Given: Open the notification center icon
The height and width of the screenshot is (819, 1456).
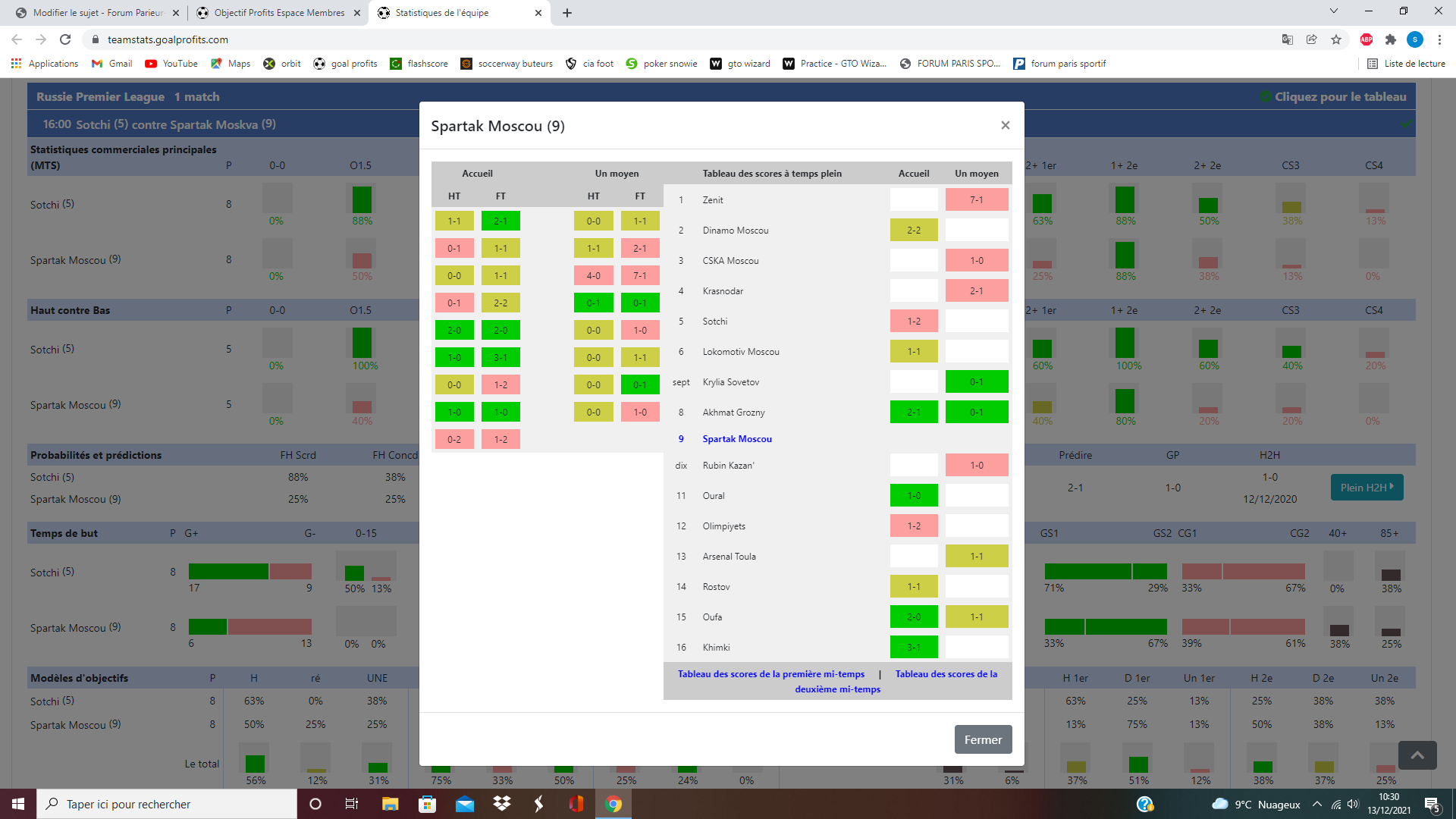Looking at the screenshot, I should [1432, 805].
